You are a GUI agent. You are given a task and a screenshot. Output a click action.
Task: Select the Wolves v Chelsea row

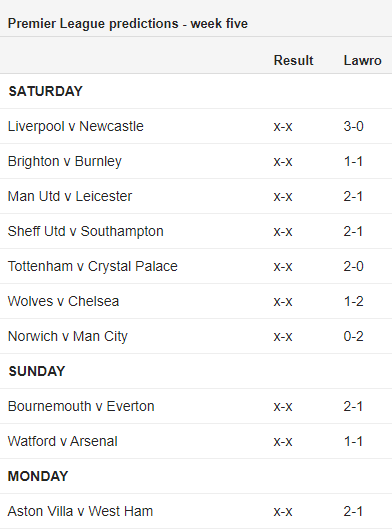[x=196, y=301]
